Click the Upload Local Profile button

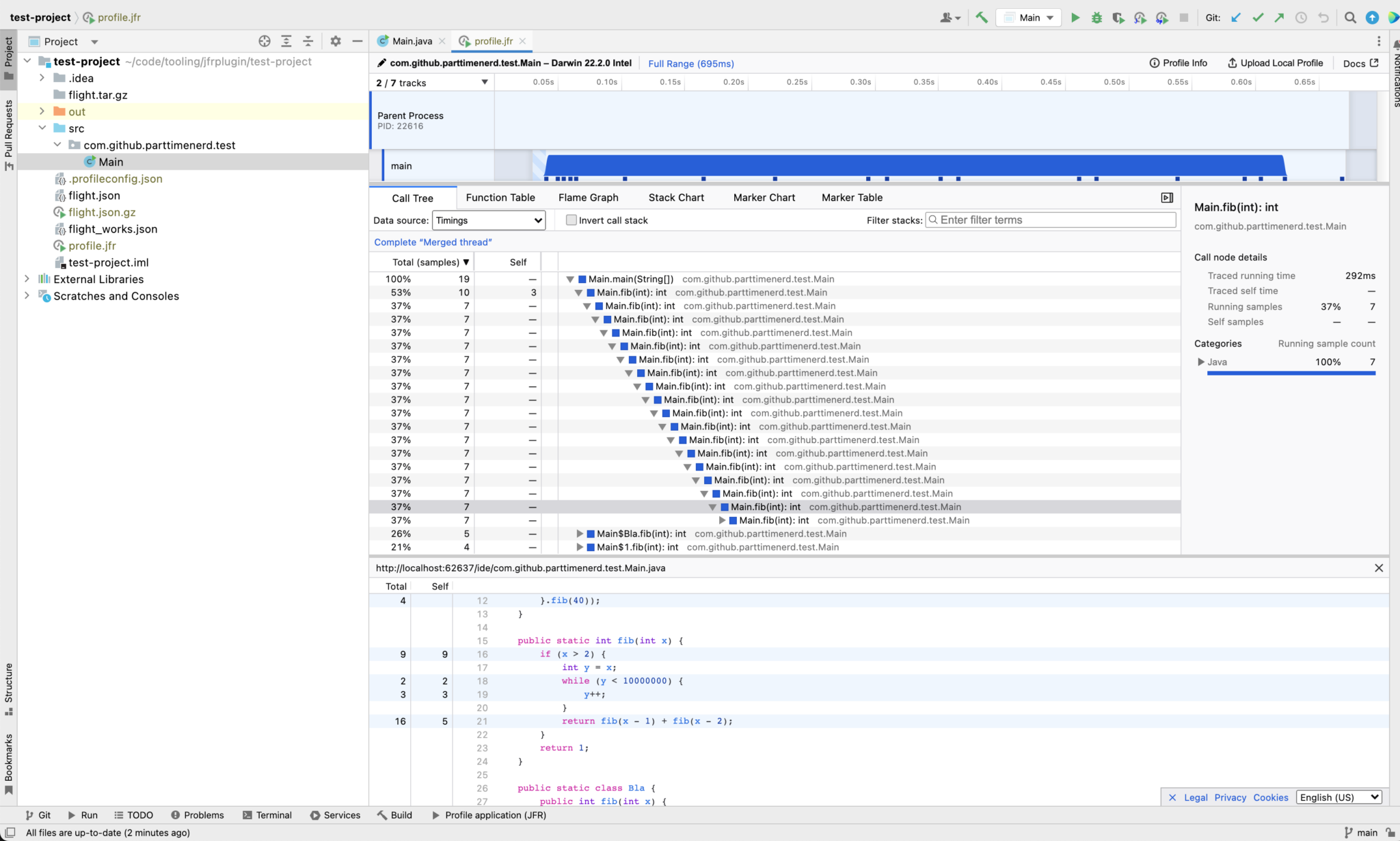(1276, 63)
